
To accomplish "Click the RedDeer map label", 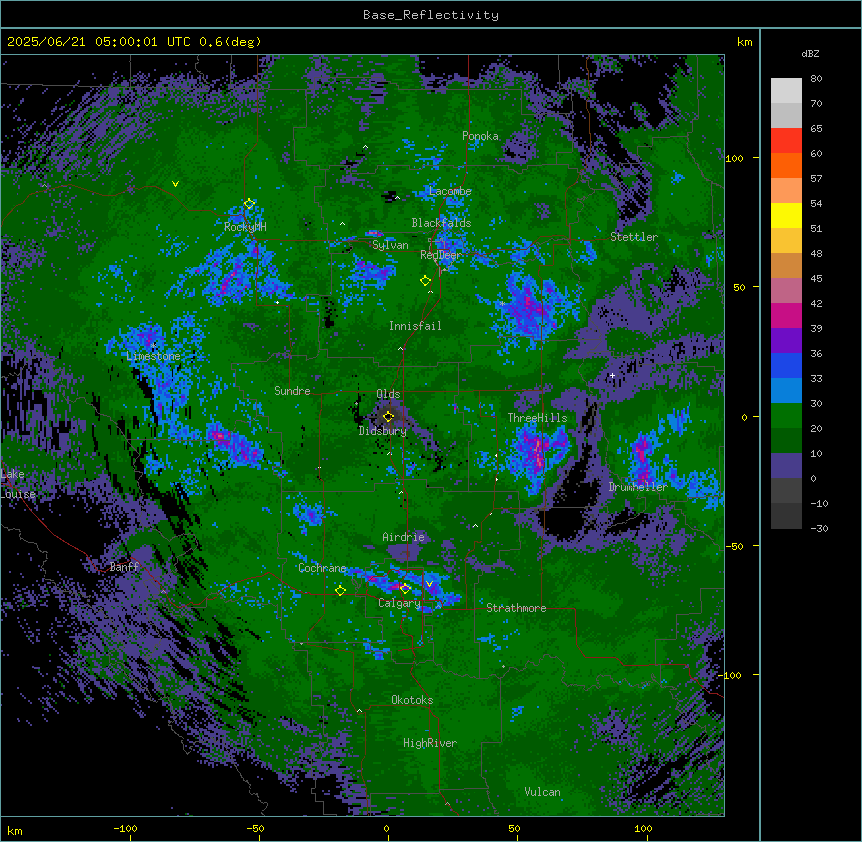I will tap(441, 255).
